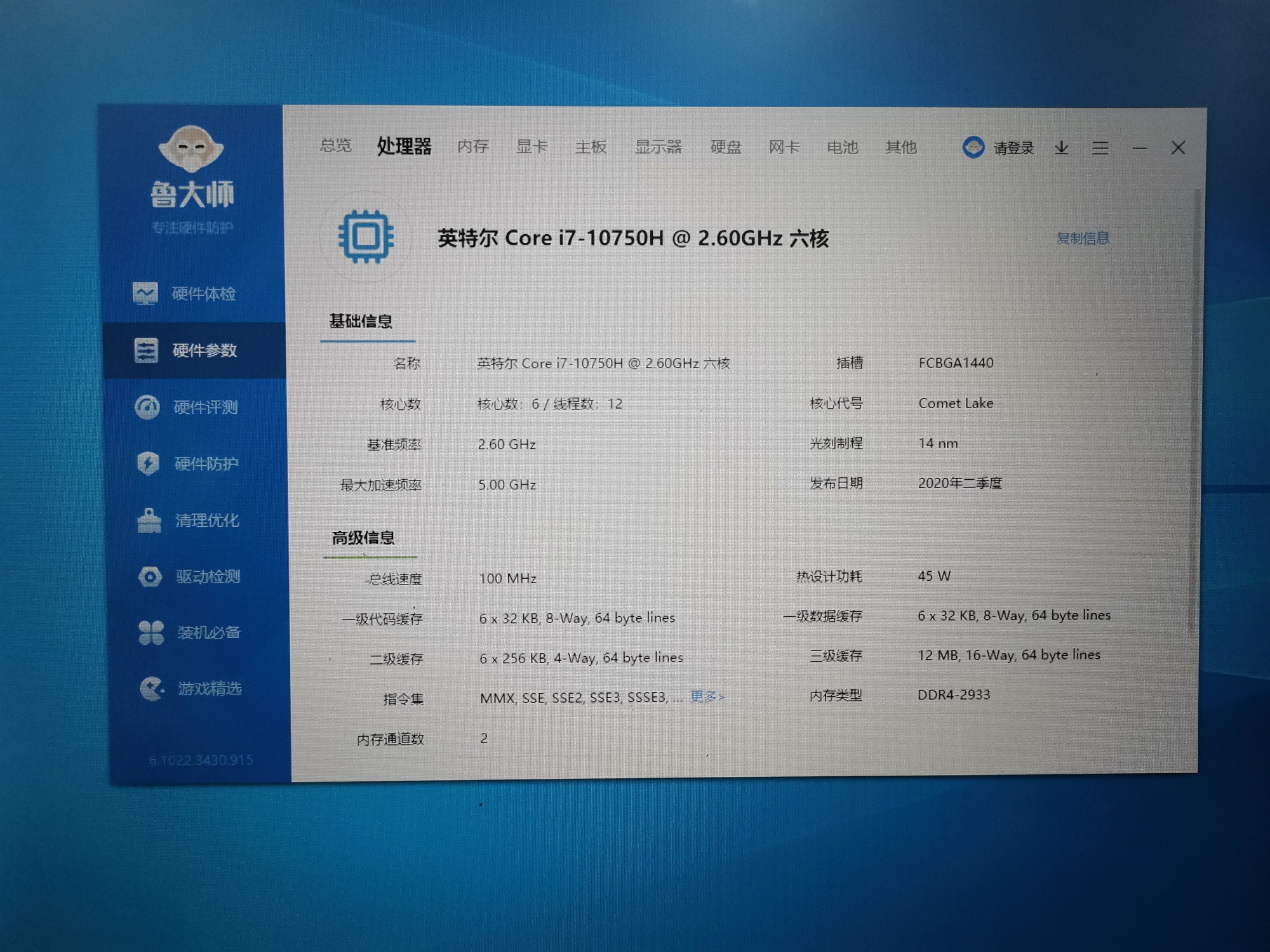The height and width of the screenshot is (952, 1270).
Task: Click the FCBGA1440 socket value
Action: click(956, 363)
